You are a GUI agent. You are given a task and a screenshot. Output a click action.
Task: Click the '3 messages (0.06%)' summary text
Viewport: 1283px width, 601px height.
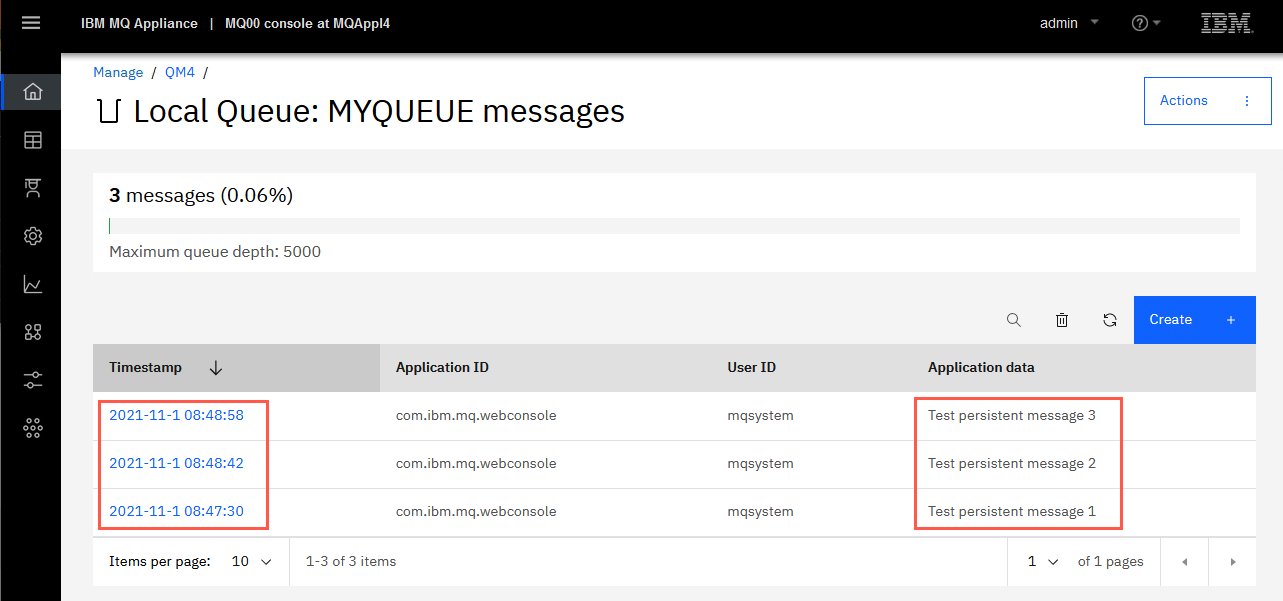click(x=201, y=195)
